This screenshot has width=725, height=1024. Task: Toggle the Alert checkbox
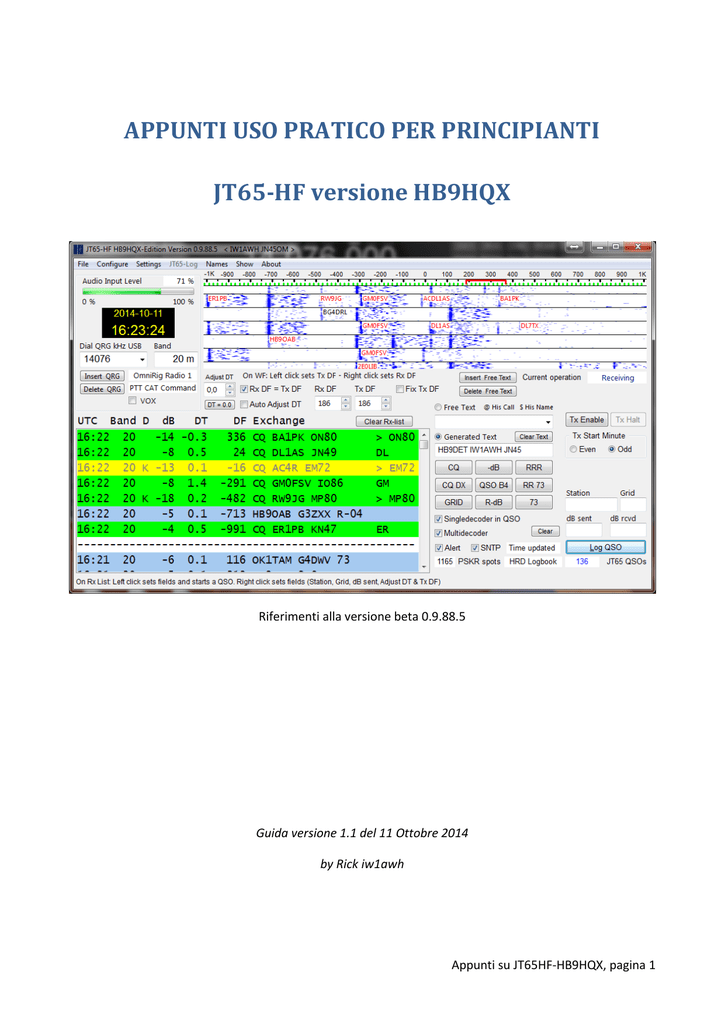coord(439,549)
